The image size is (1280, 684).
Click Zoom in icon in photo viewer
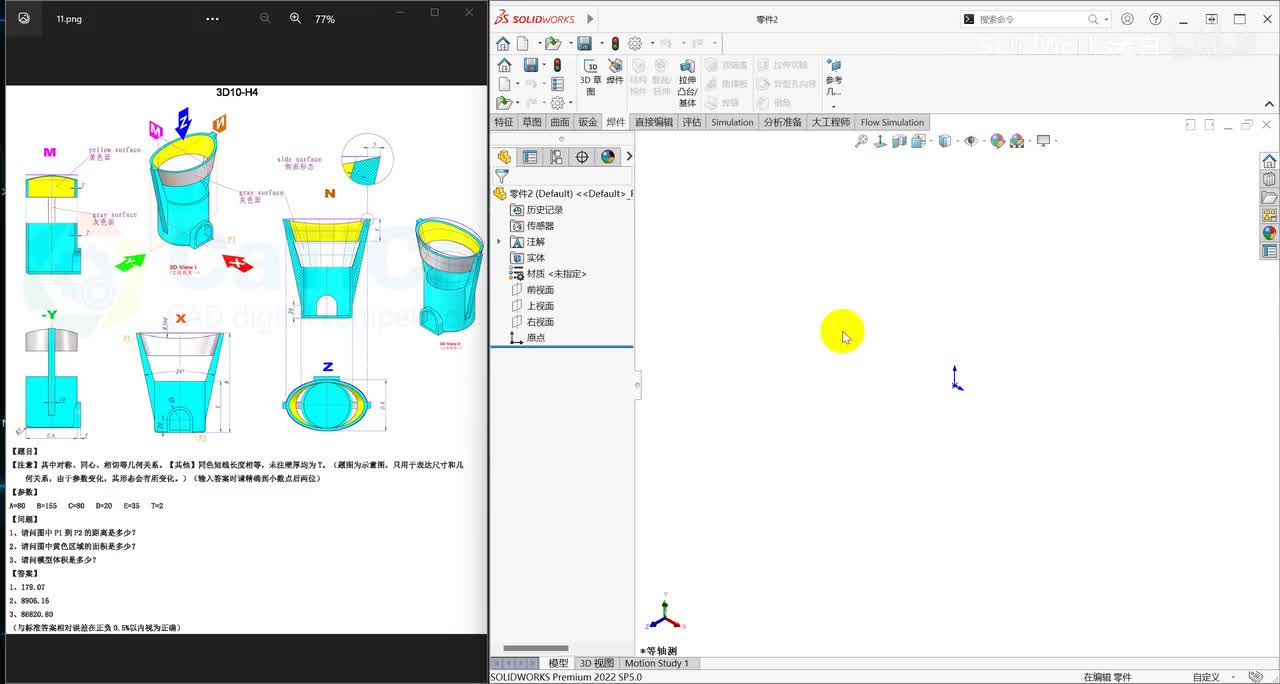(x=295, y=18)
